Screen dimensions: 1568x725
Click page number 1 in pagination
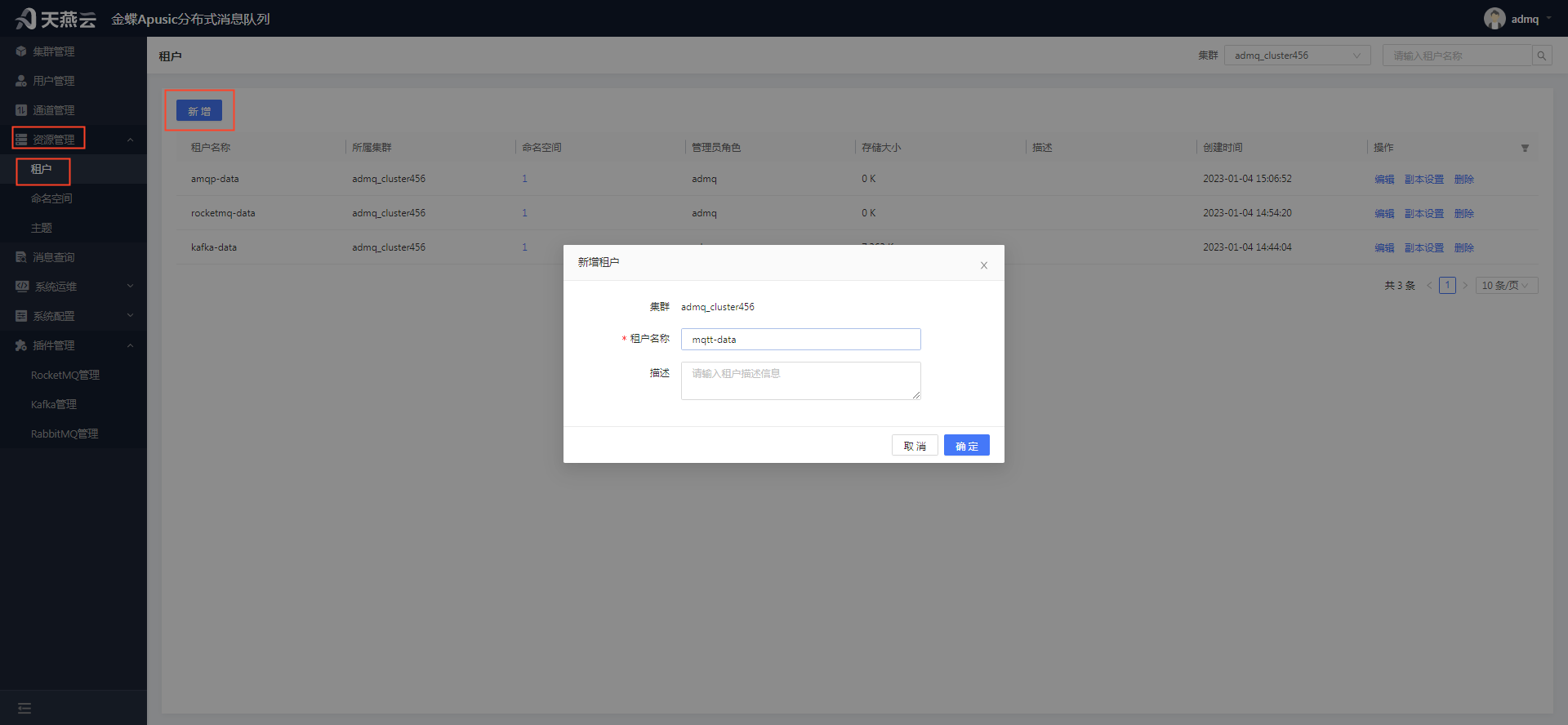point(1447,285)
